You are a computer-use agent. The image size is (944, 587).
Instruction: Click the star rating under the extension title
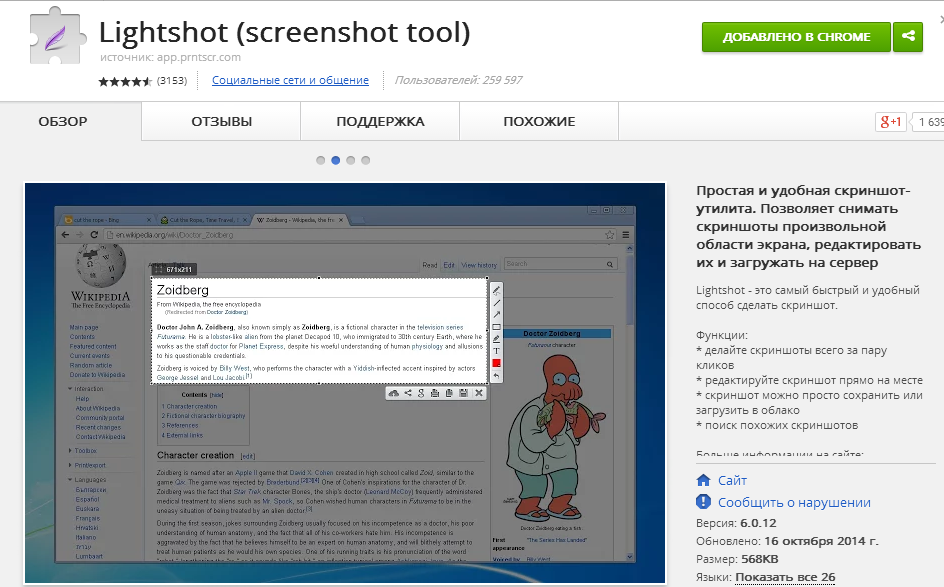click(x=125, y=81)
